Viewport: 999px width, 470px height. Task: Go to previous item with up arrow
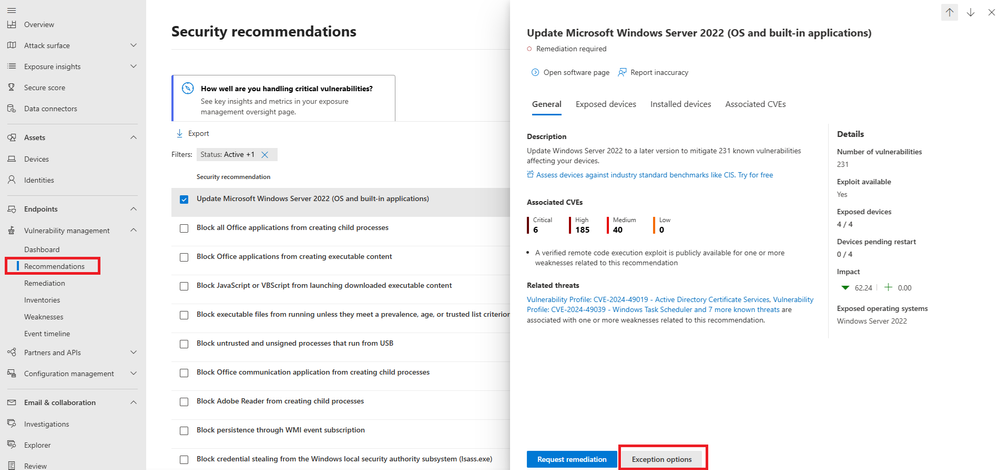click(x=949, y=12)
